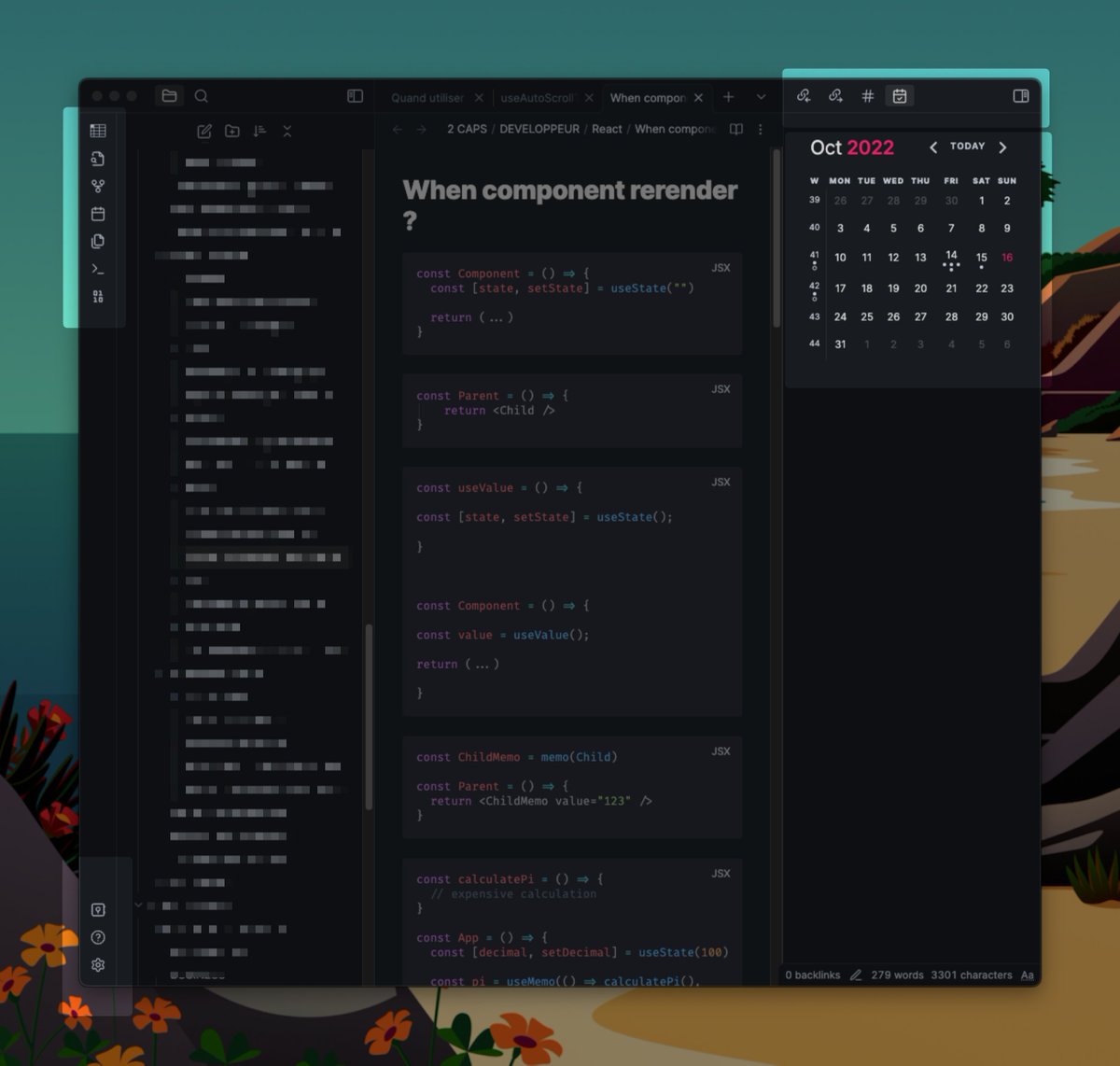Select October 16 in the calendar
1120x1066 pixels.
(1007, 257)
